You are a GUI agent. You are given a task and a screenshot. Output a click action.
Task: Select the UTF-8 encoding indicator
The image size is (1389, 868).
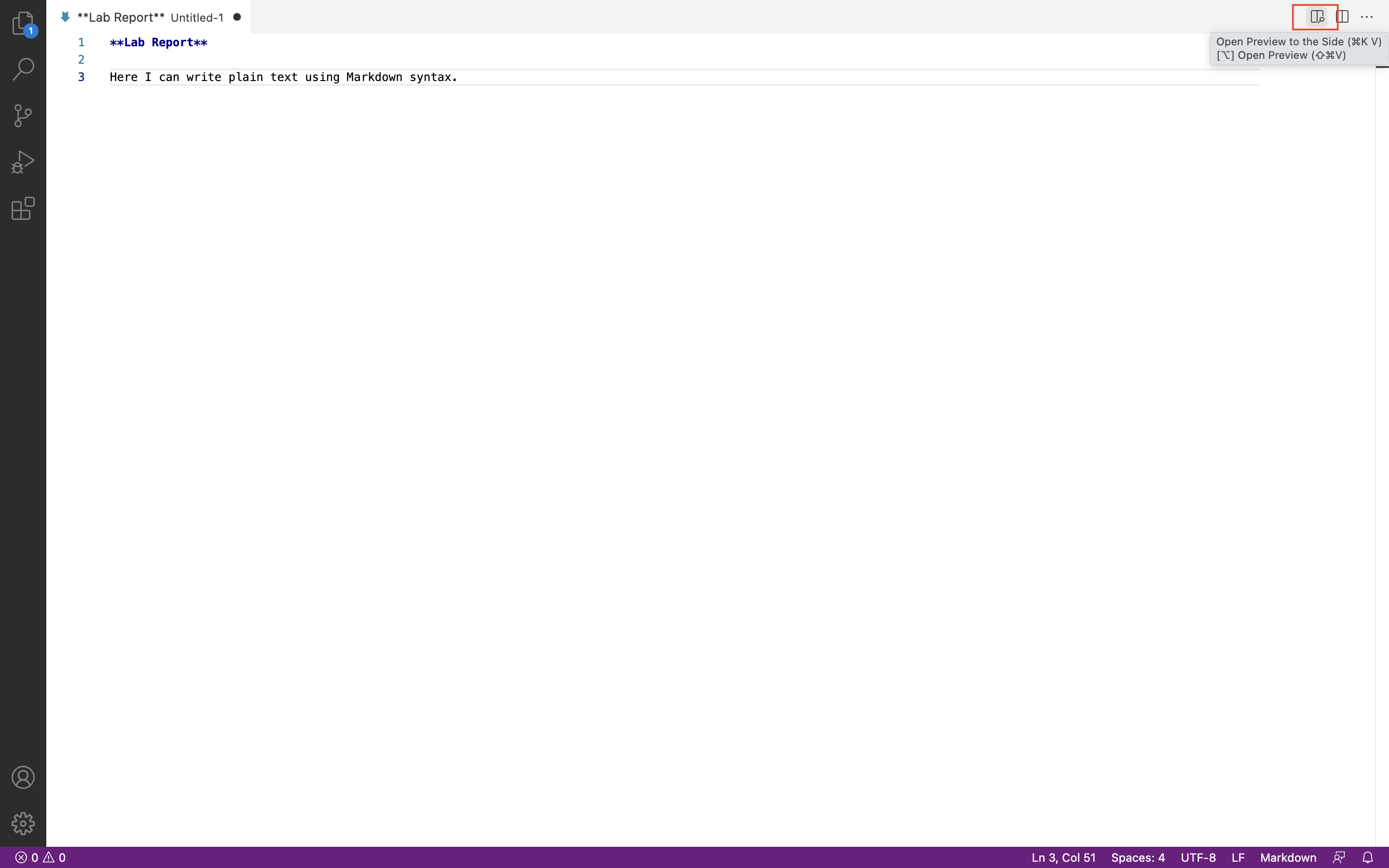[x=1198, y=857]
